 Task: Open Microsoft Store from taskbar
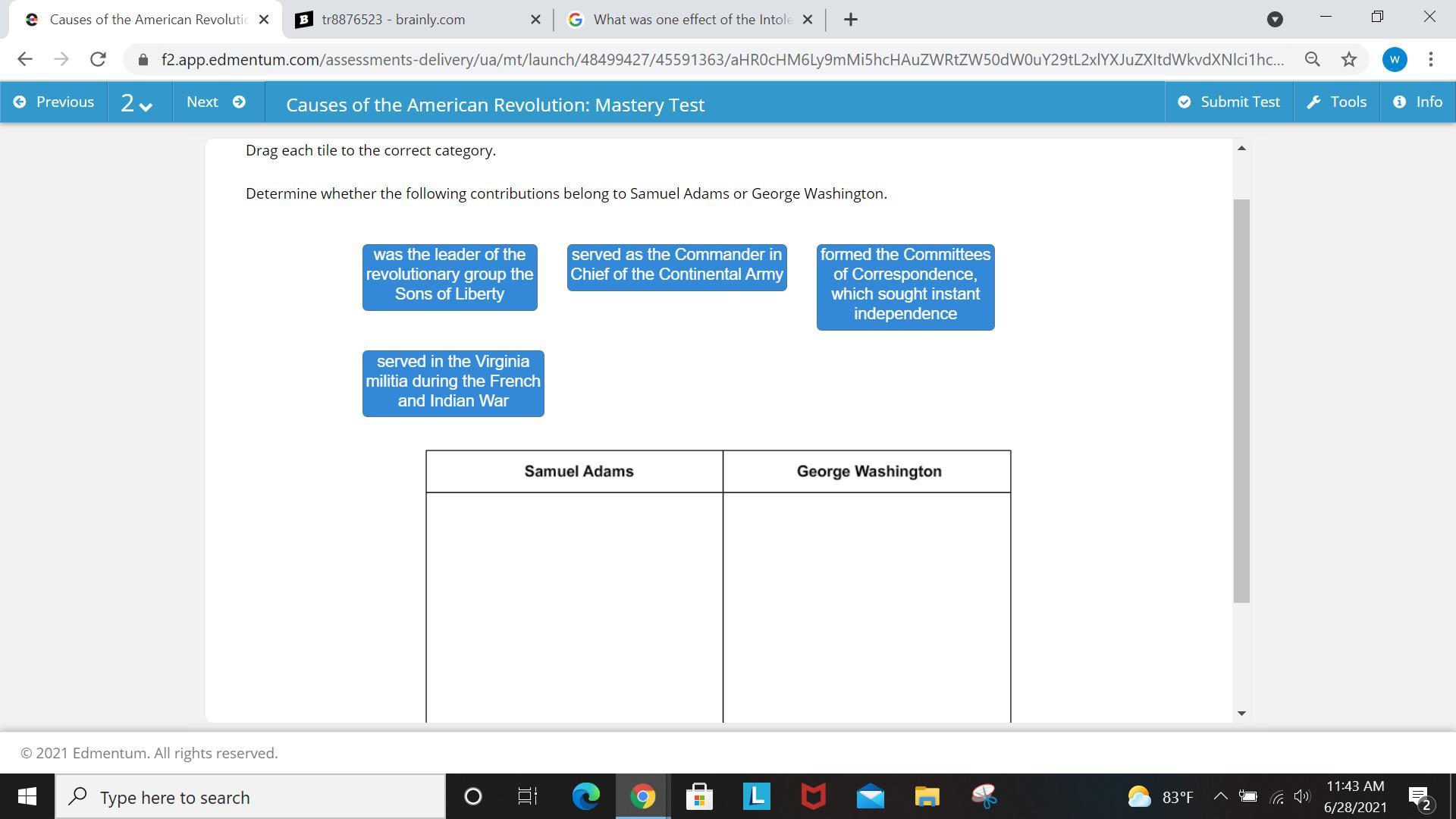click(699, 797)
